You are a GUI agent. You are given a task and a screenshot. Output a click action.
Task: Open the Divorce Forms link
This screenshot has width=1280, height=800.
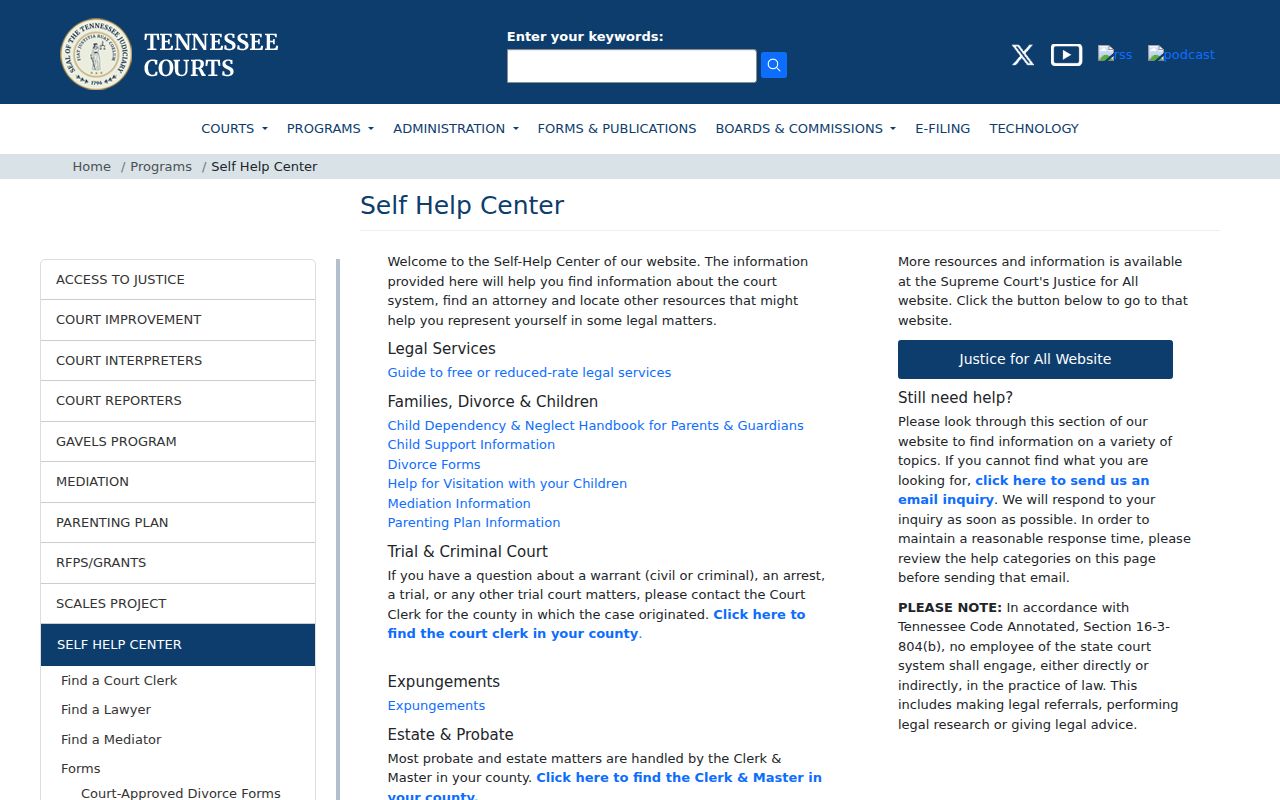pyautogui.click(x=434, y=465)
